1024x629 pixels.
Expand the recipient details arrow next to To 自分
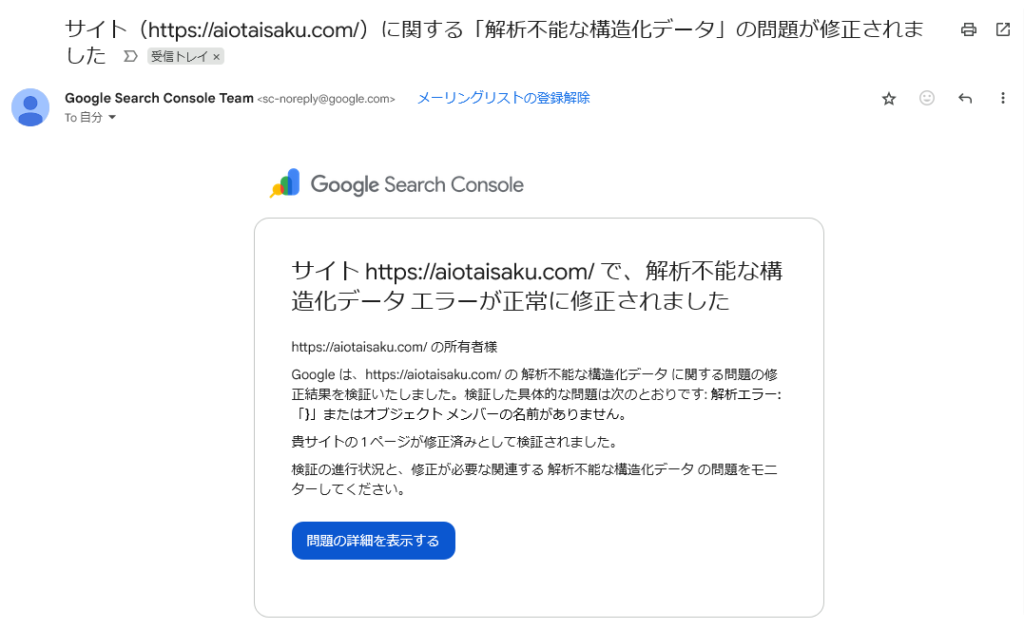(x=112, y=118)
